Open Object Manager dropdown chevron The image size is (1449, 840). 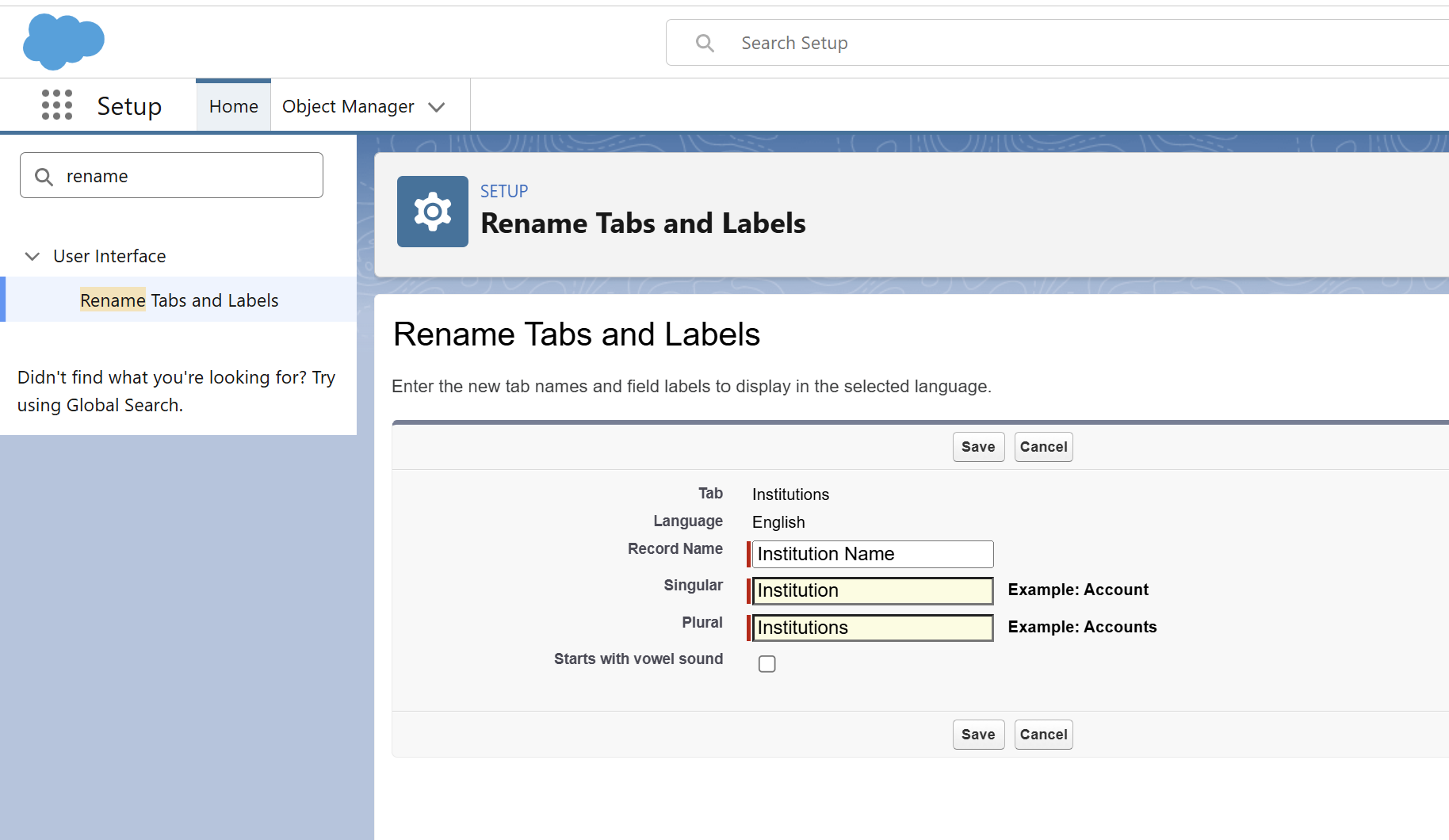437,107
